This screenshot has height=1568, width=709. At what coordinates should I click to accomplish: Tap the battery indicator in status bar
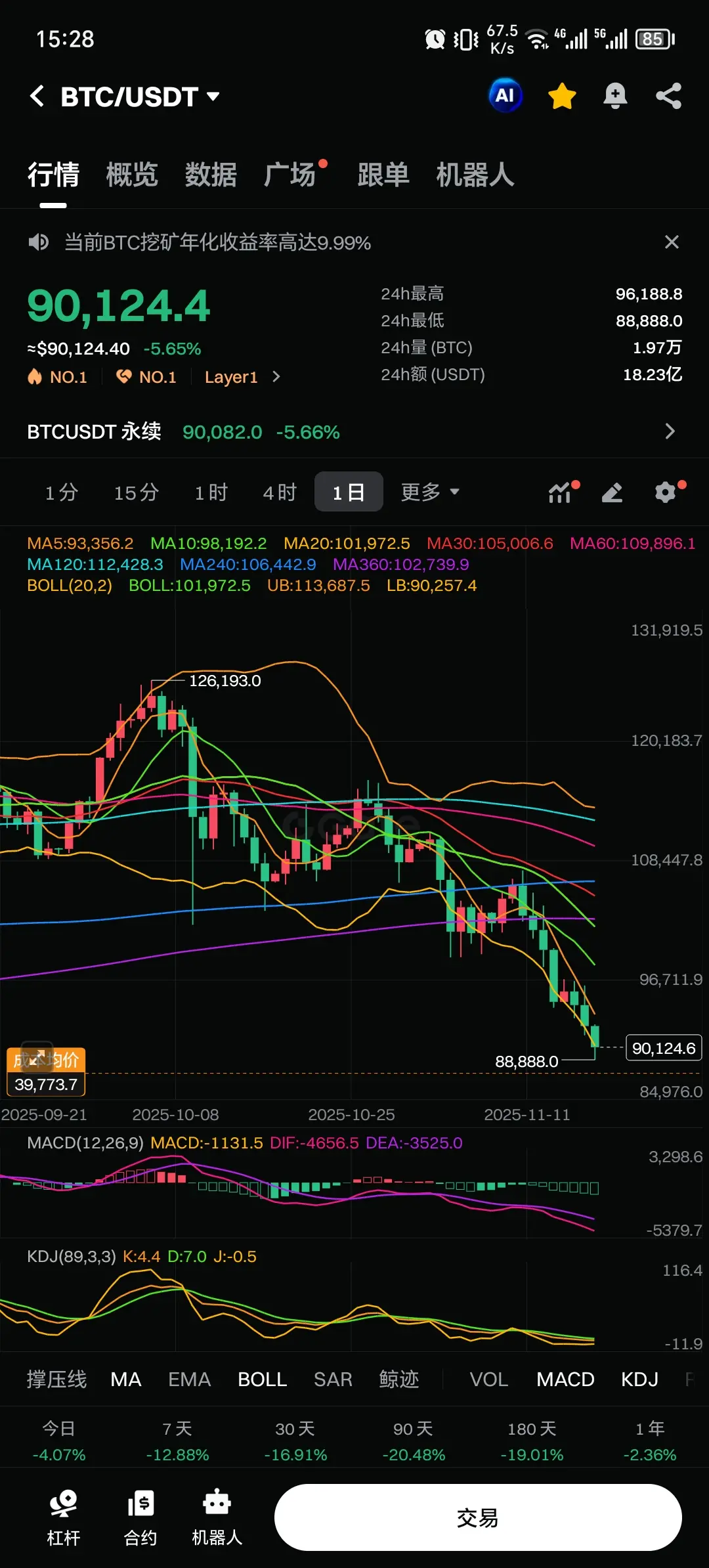coord(655,39)
